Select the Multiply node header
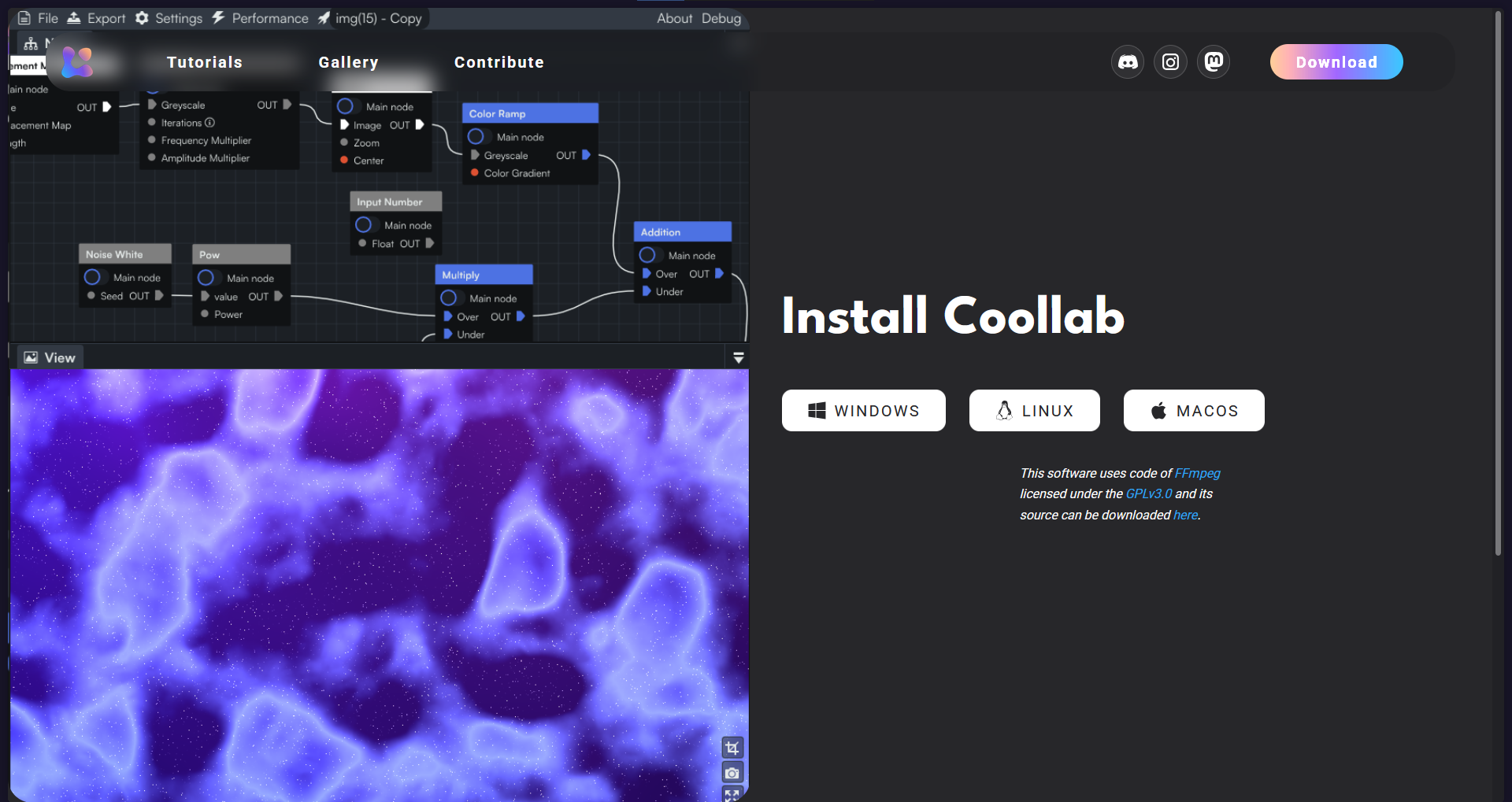The image size is (1512, 802). point(484,275)
